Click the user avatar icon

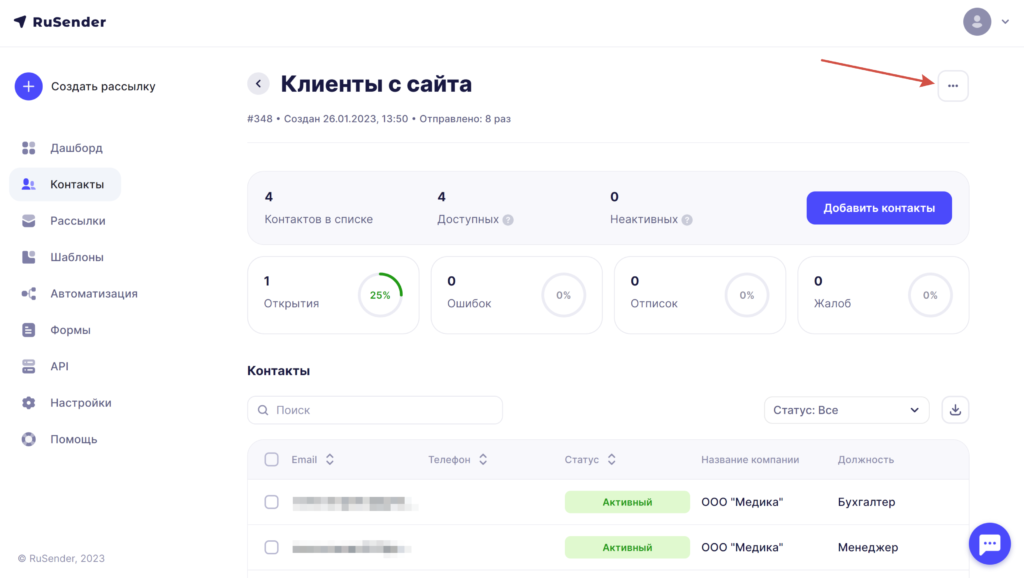(x=977, y=22)
